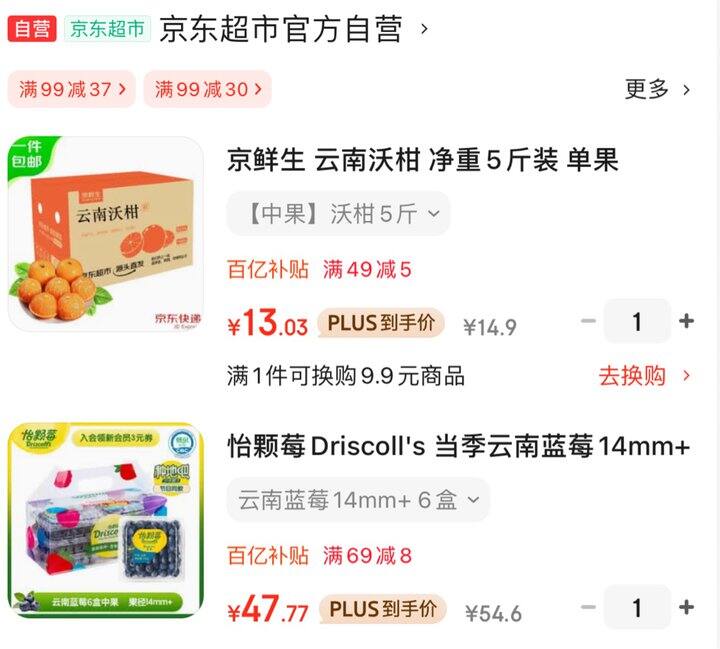Viewport: 720px width, 649px height.
Task: Click the PLUS到手价 badge for blueberries
Action: 382,609
